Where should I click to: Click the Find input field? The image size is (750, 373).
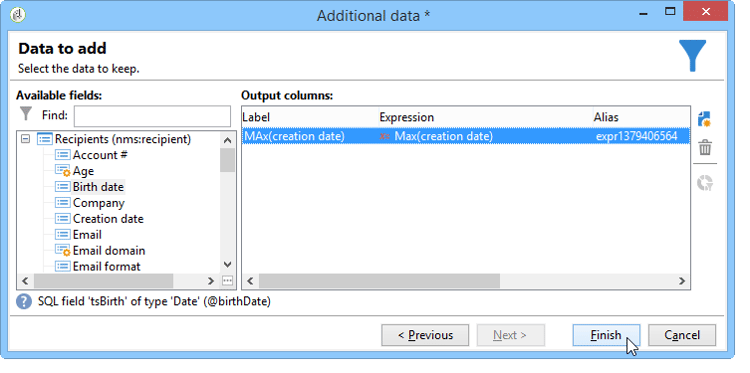point(152,116)
